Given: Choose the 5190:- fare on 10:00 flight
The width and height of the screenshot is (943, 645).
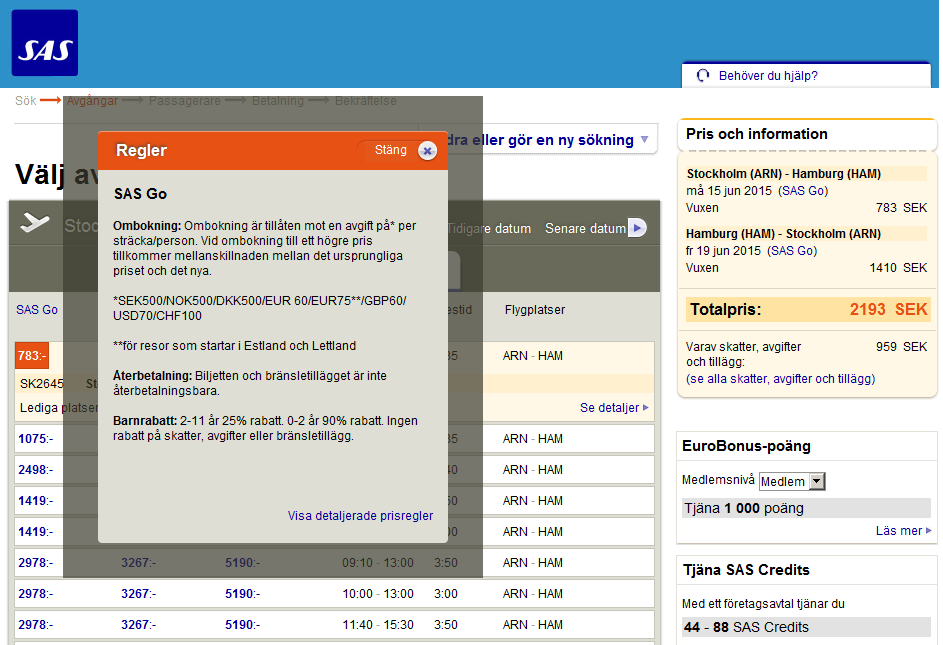Looking at the screenshot, I should [242, 594].
